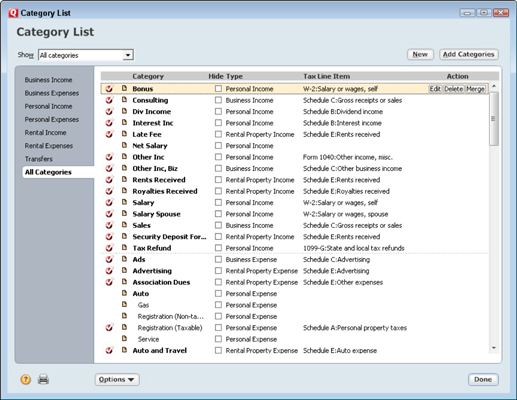Select Rental Expenses in the sidebar

click(49, 146)
